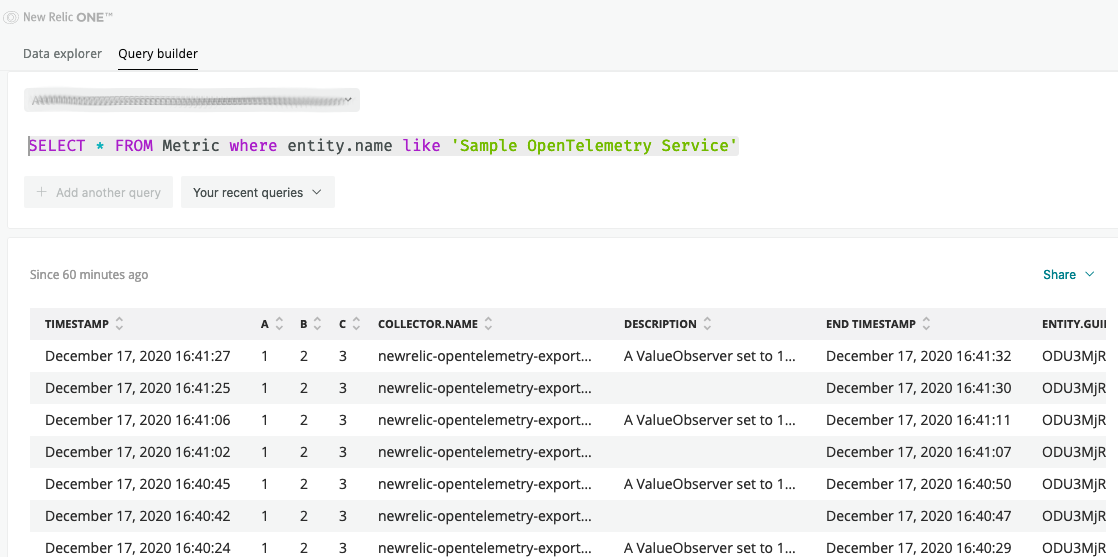Open the blurred account selector dropdown
This screenshot has width=1118, height=557.
192,100
